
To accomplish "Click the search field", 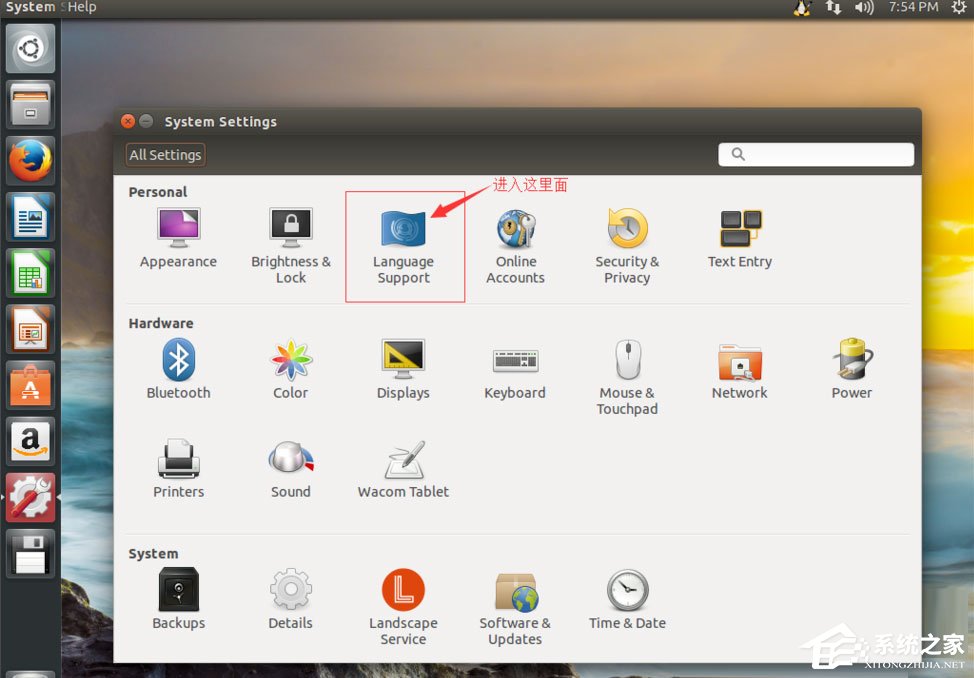I will (815, 154).
